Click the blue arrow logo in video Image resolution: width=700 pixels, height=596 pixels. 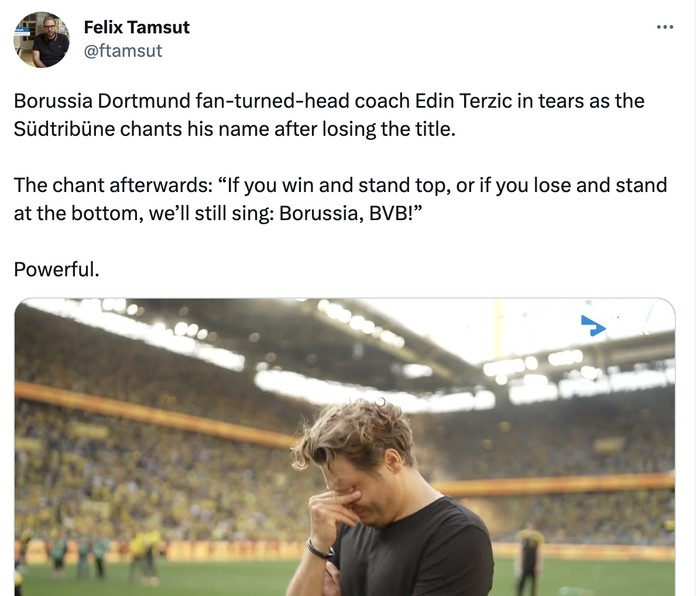tap(593, 326)
